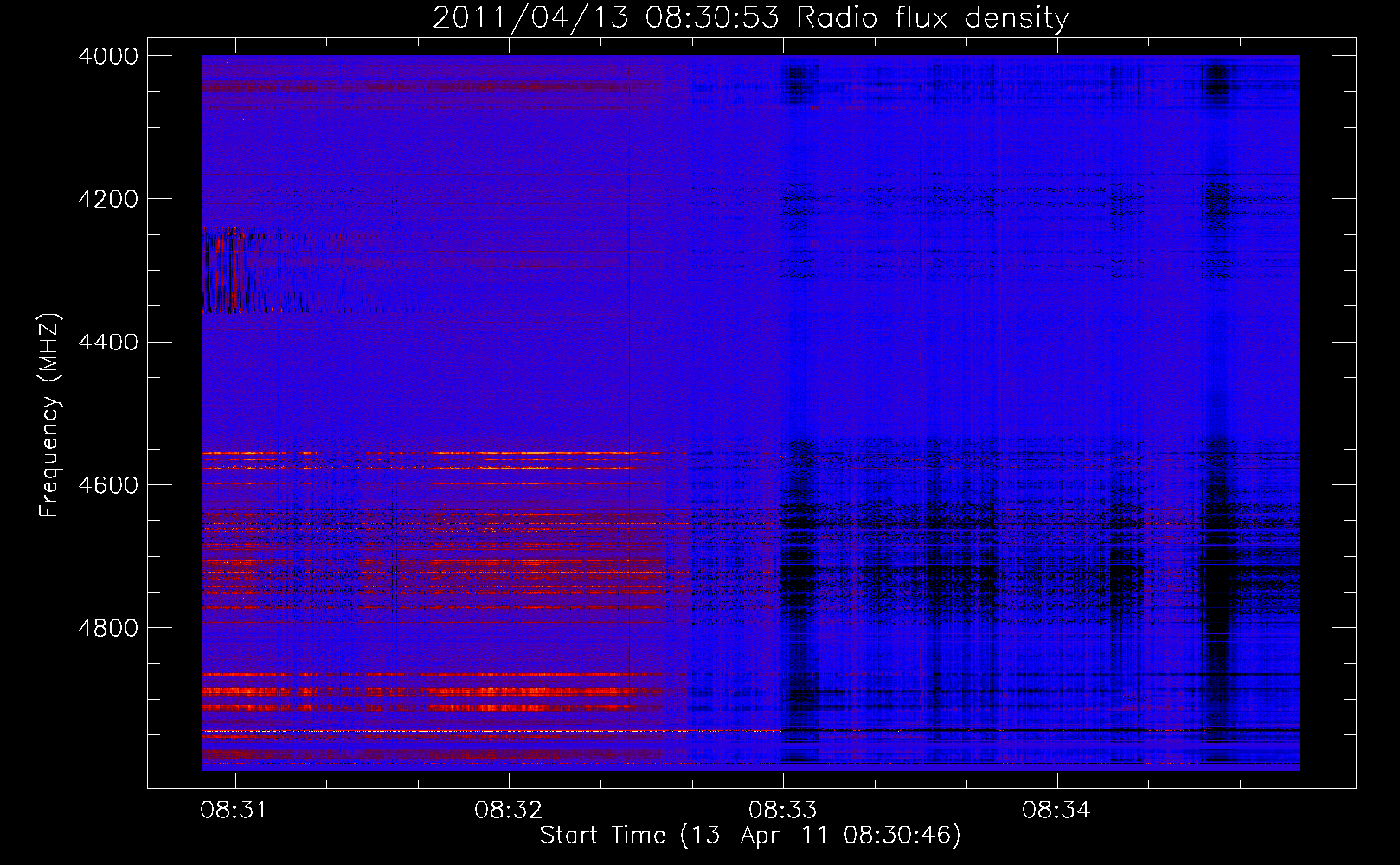The width and height of the screenshot is (1400, 865).
Task: Click the 'Start Time (13-Apr-11 08:30:46)' axis label
Action: click(x=750, y=836)
